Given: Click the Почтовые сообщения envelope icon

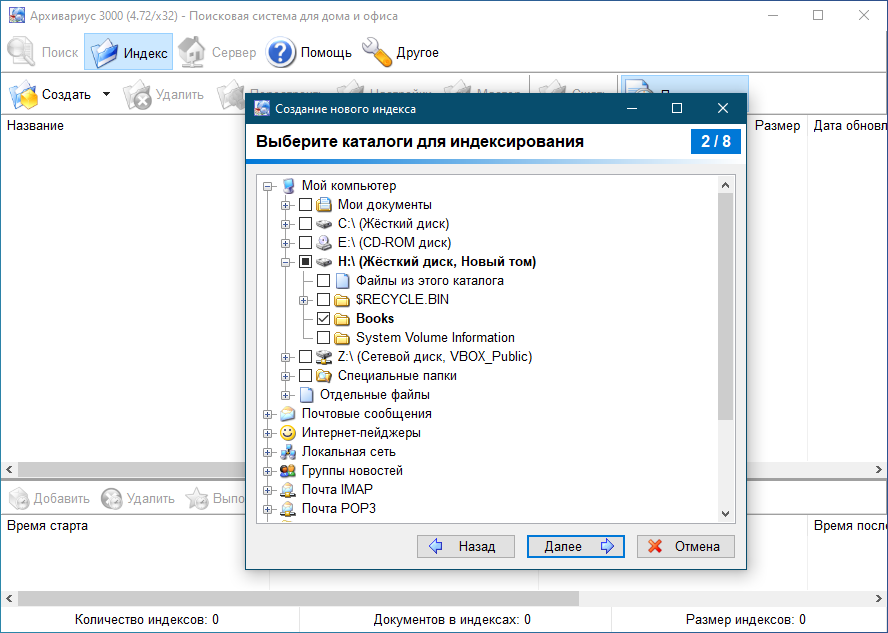Looking at the screenshot, I should point(288,414).
